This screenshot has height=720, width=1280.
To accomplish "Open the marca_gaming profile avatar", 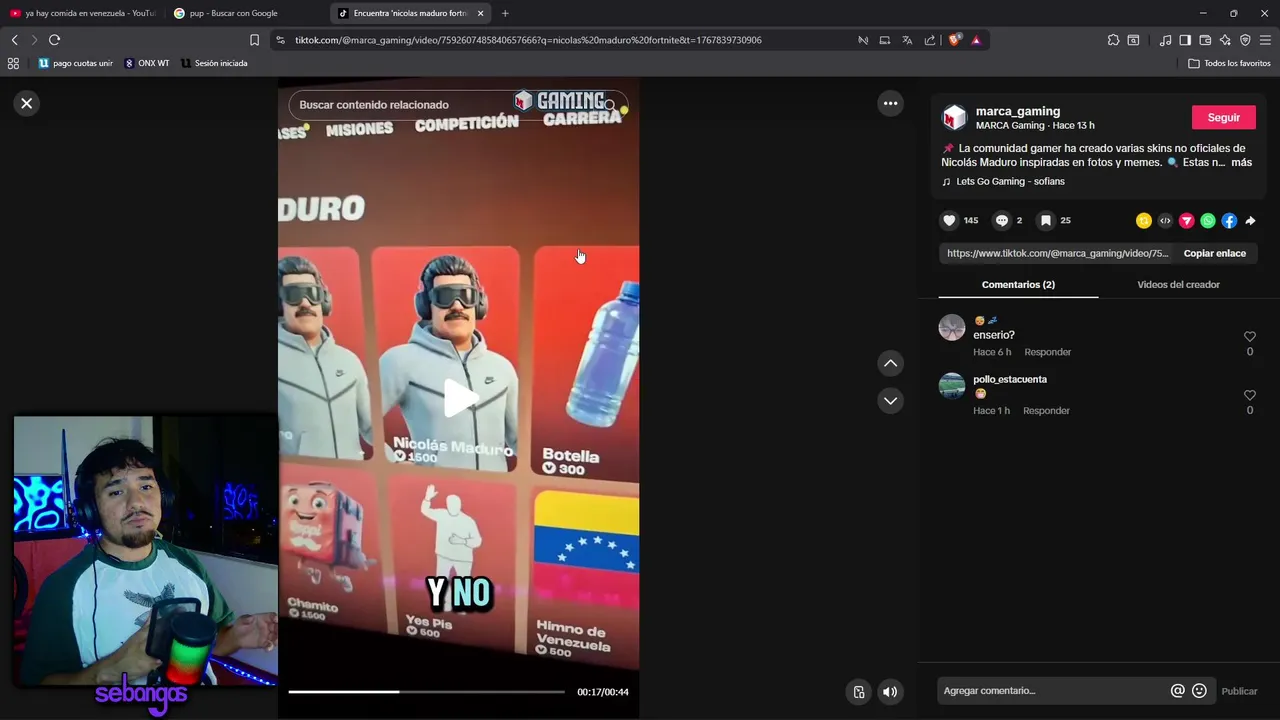I will pyautogui.click(x=955, y=118).
